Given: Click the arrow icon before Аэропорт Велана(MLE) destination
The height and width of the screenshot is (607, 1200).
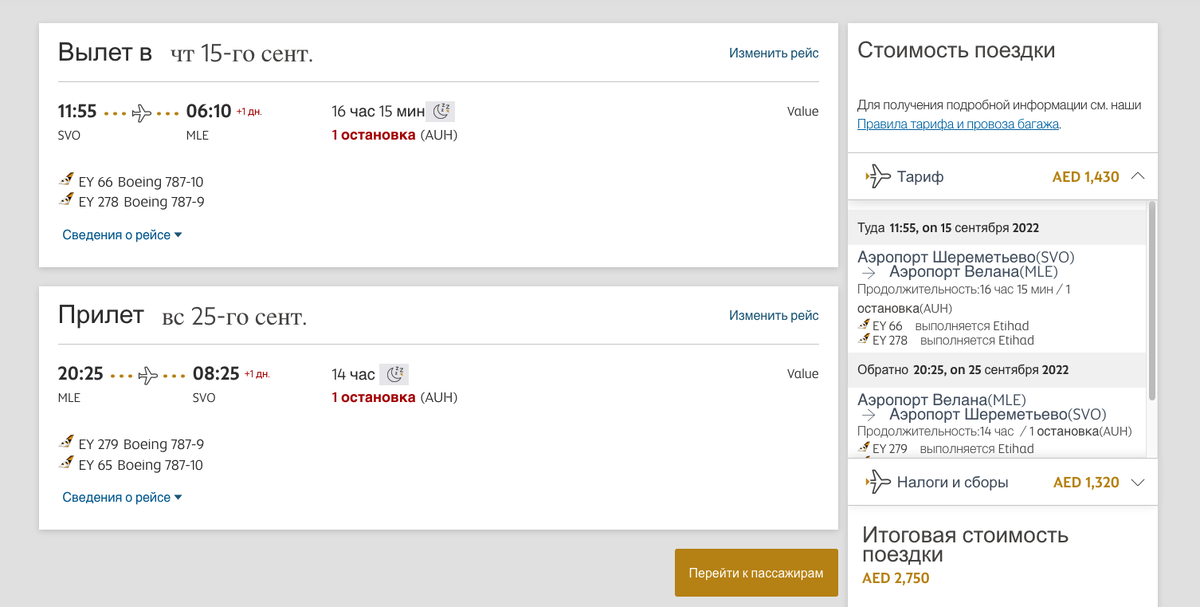Looking at the screenshot, I should tap(868, 272).
